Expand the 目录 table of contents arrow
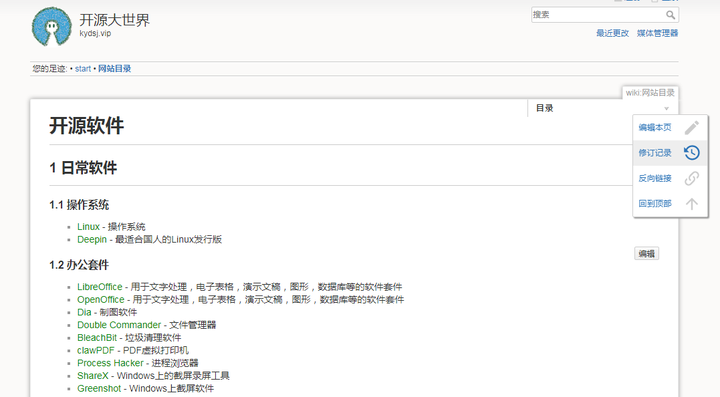The image size is (720, 397). (x=666, y=108)
